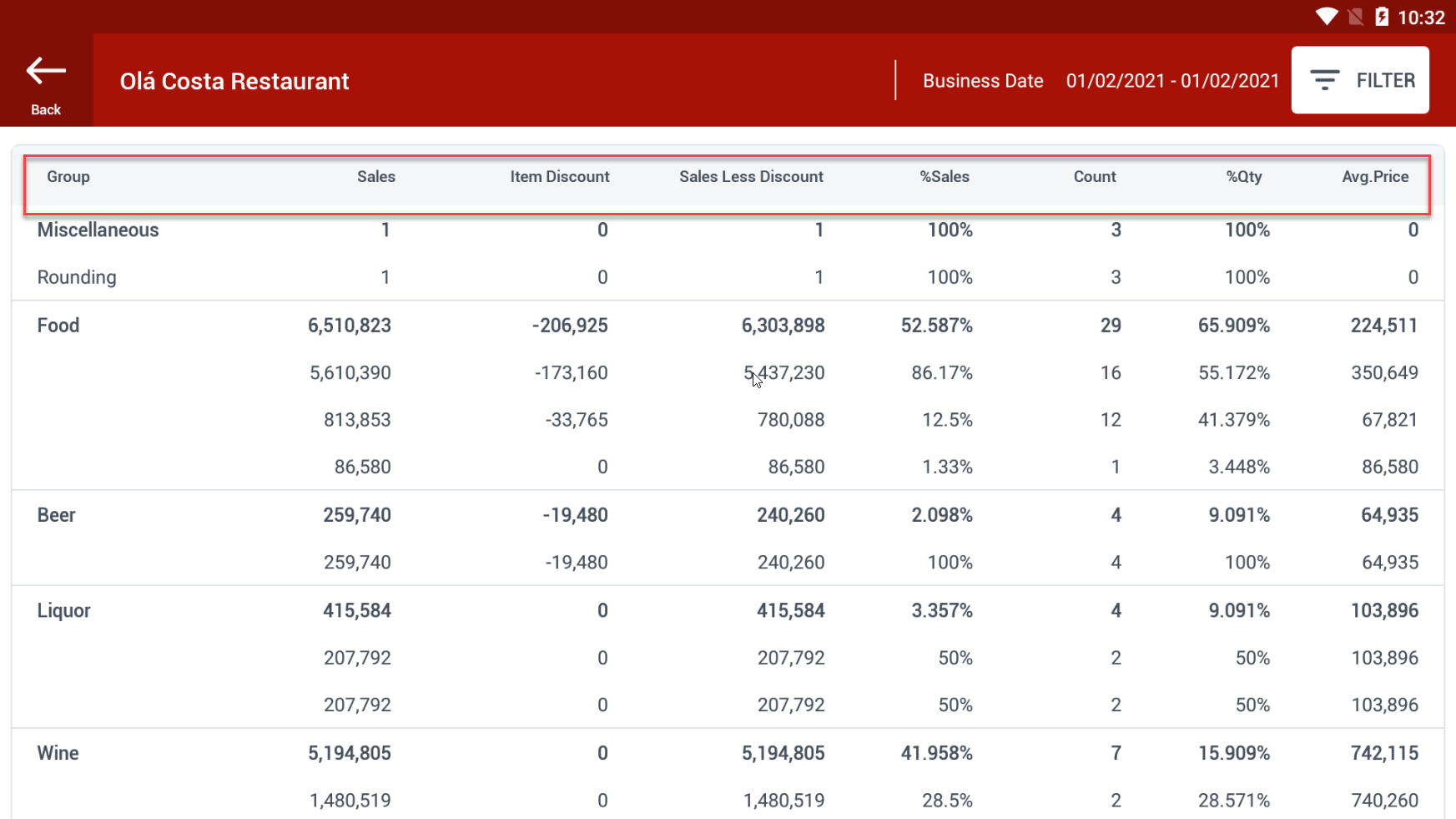
Task: Select the business date range 01/02/2021
Action: pyautogui.click(x=1171, y=81)
